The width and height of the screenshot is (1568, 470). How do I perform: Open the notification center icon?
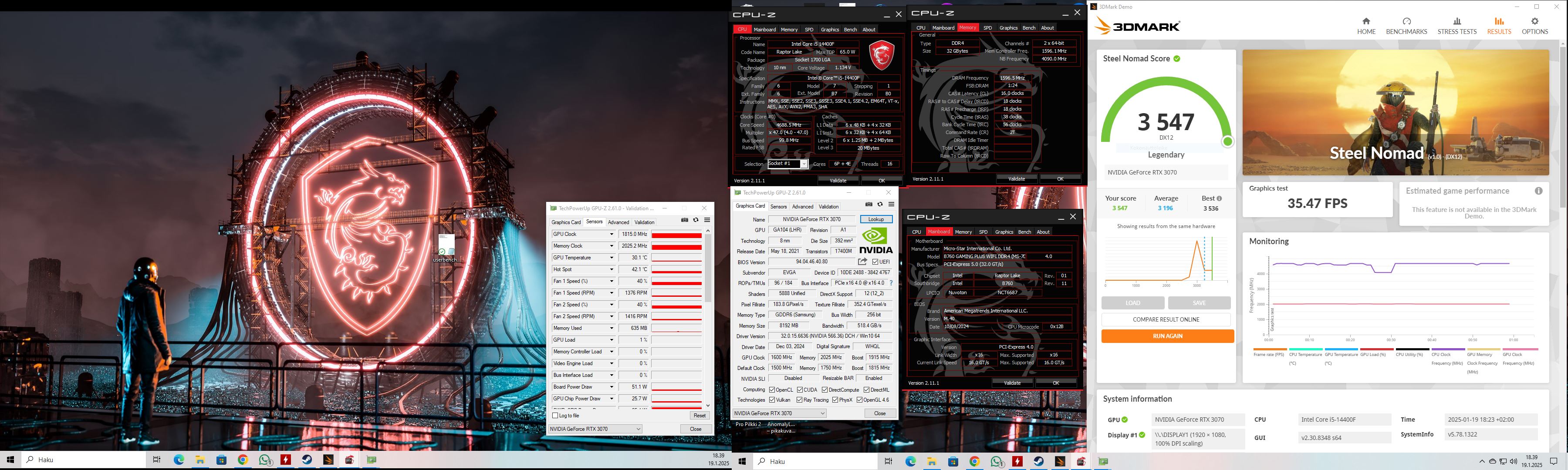point(1553,461)
